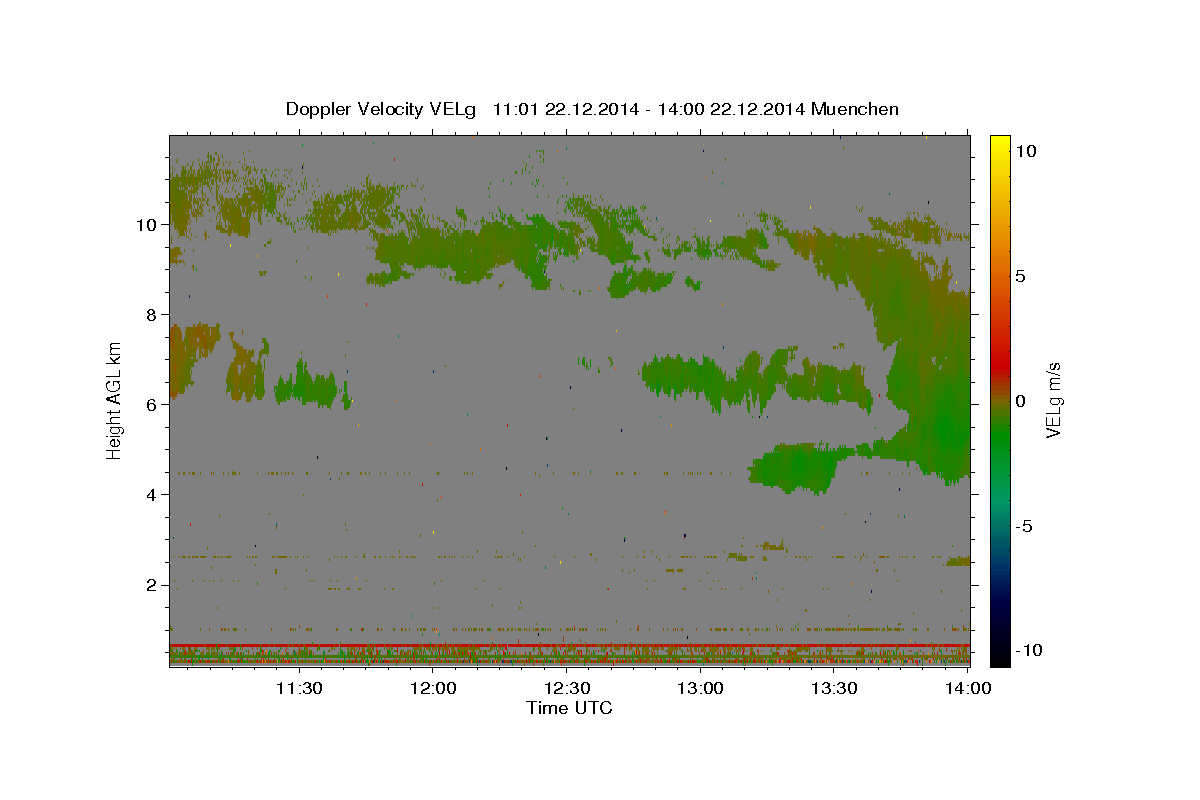The height and width of the screenshot is (800, 1200).
Task: Click the 'VELg m/s' colorbar label
Action: (x=1053, y=400)
